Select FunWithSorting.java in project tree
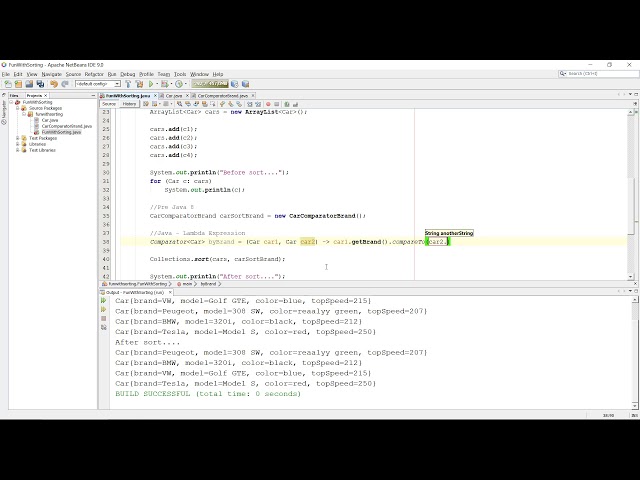 [x=61, y=132]
